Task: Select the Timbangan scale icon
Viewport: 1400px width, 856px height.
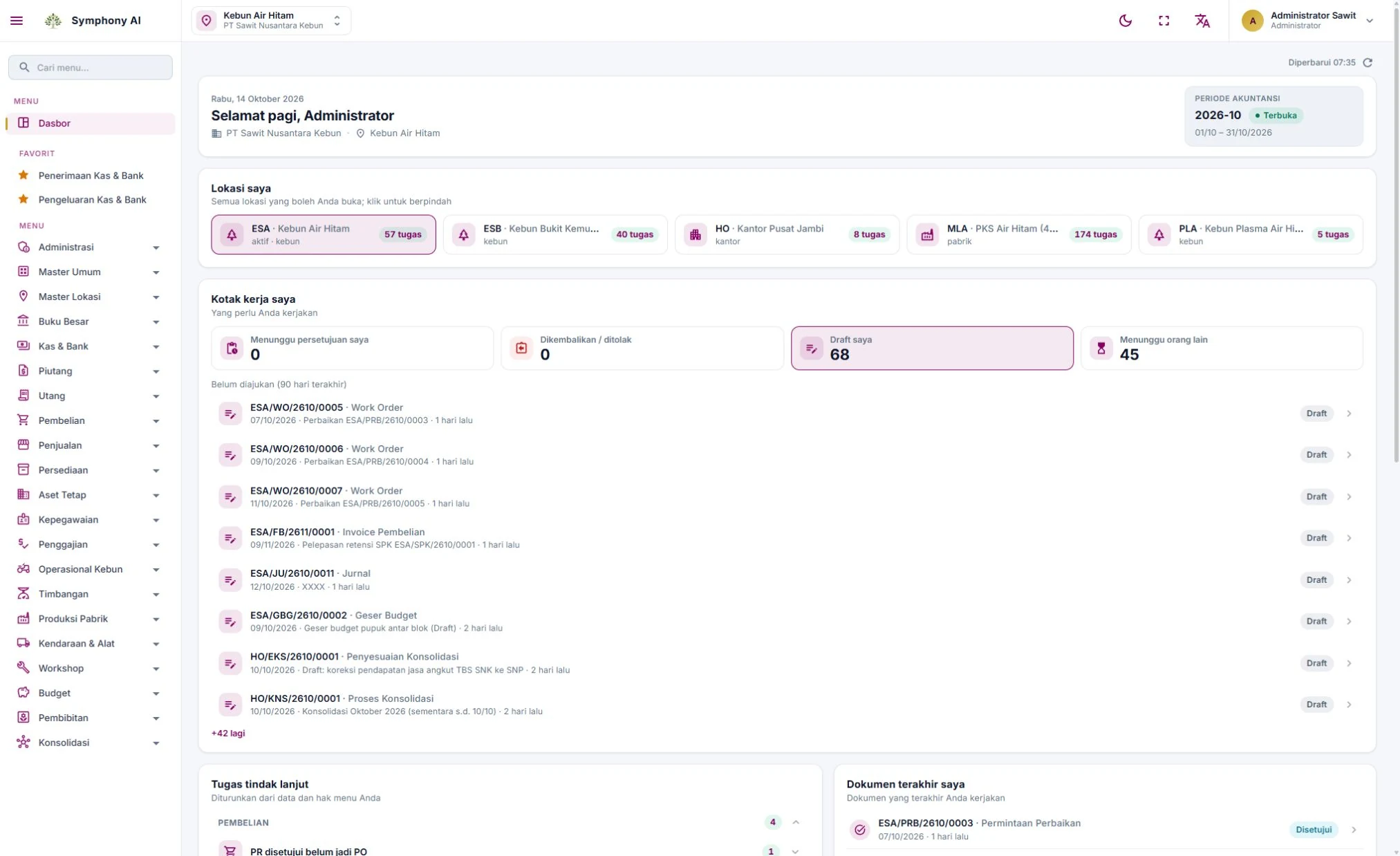Action: [x=24, y=593]
